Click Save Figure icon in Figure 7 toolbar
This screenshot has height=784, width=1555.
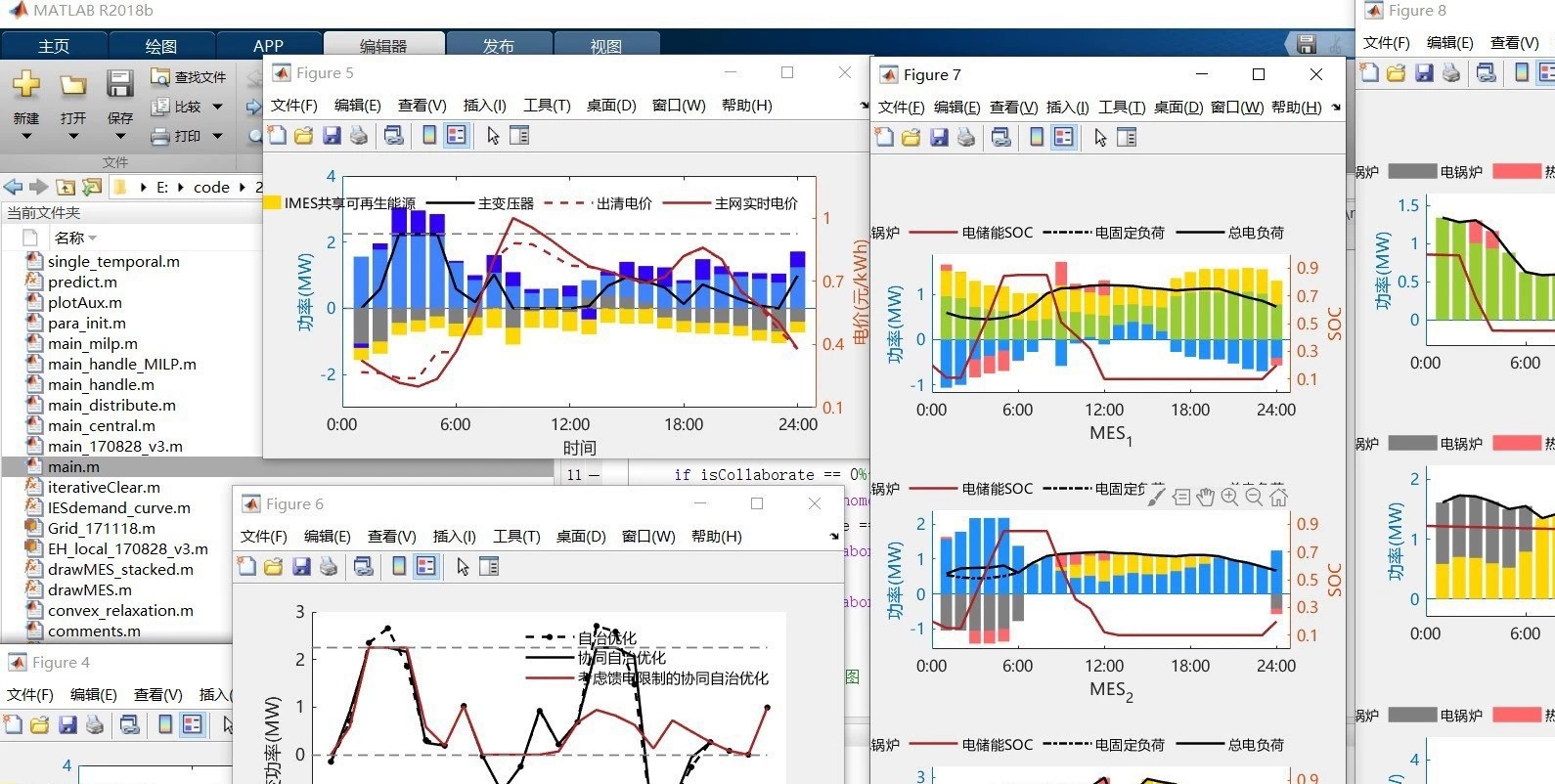939,138
